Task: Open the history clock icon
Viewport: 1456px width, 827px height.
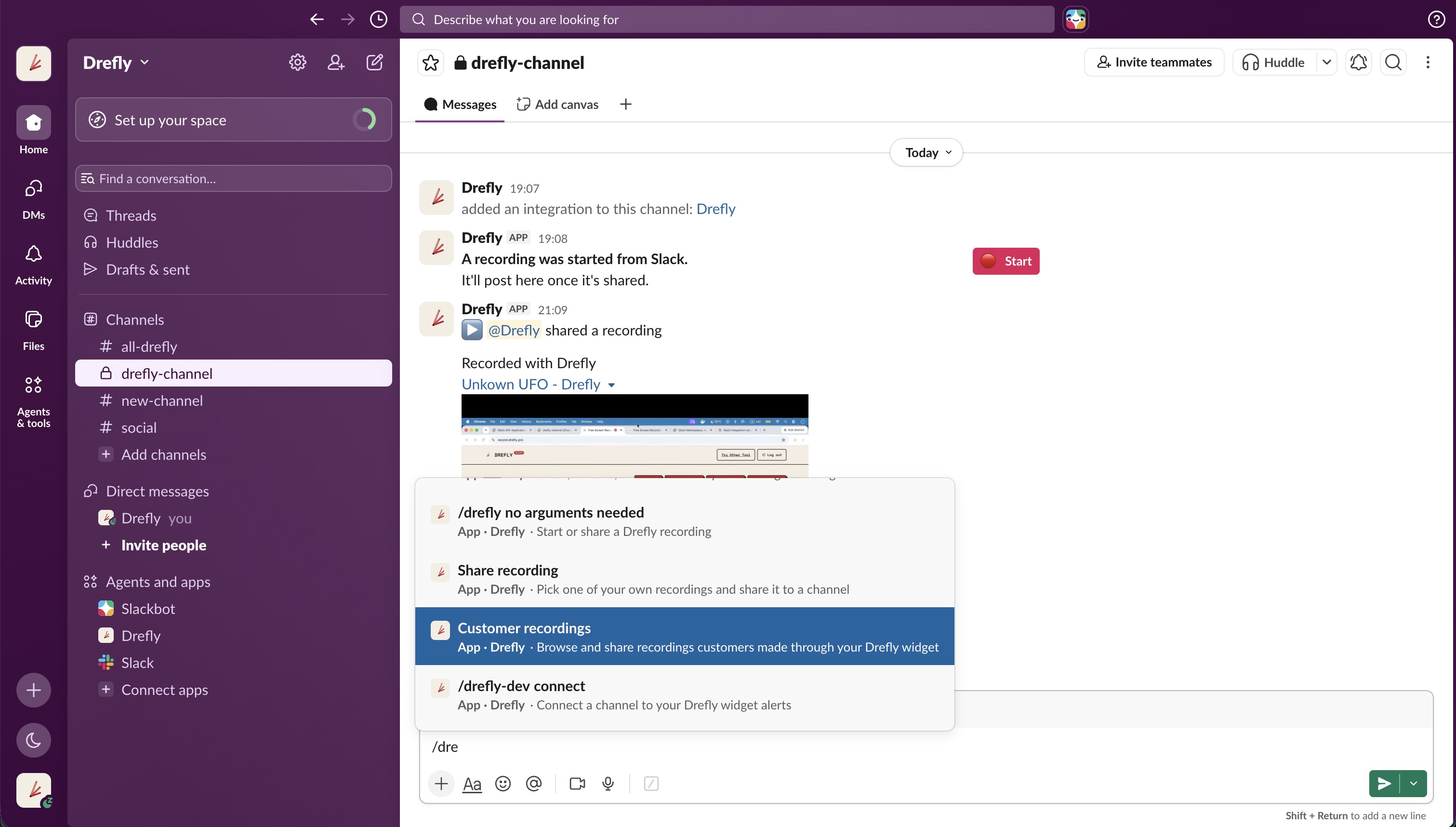Action: 379,19
